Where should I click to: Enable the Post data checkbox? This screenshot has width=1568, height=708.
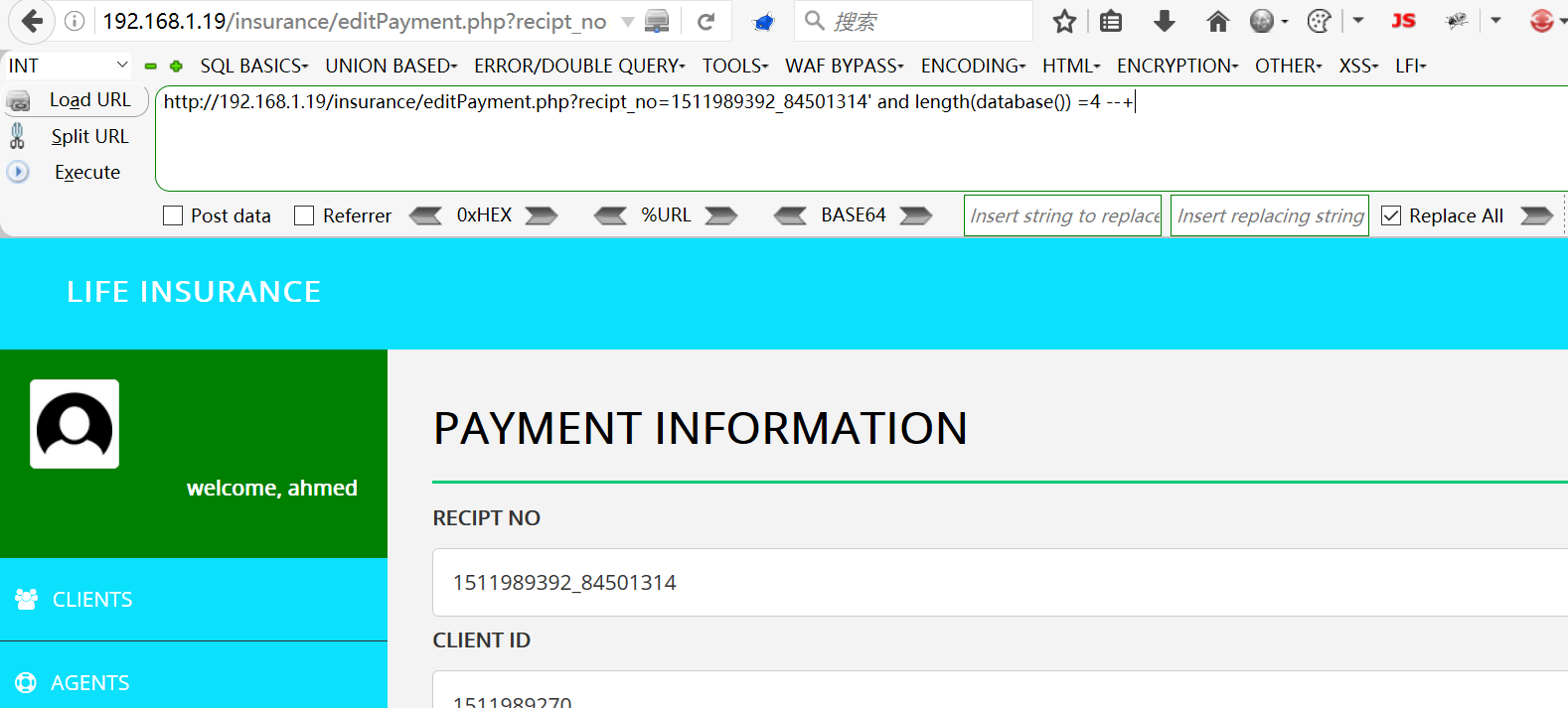(173, 215)
